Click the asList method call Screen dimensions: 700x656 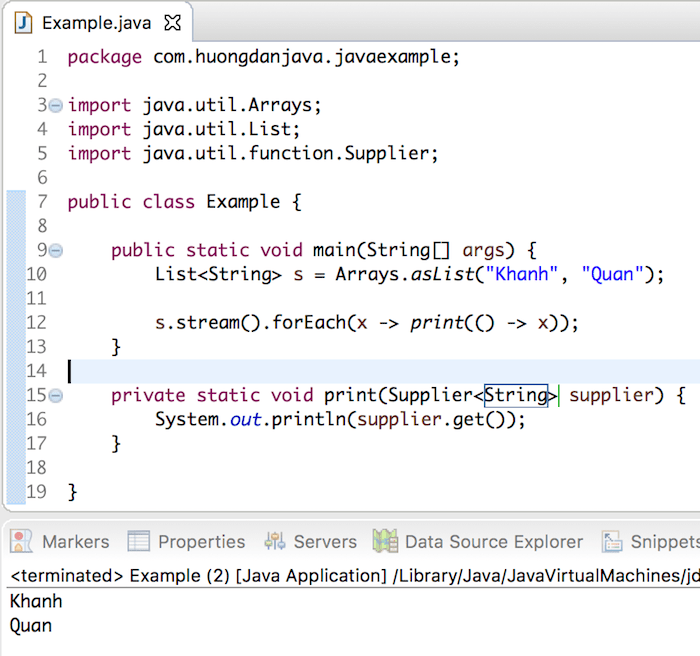coord(442,274)
